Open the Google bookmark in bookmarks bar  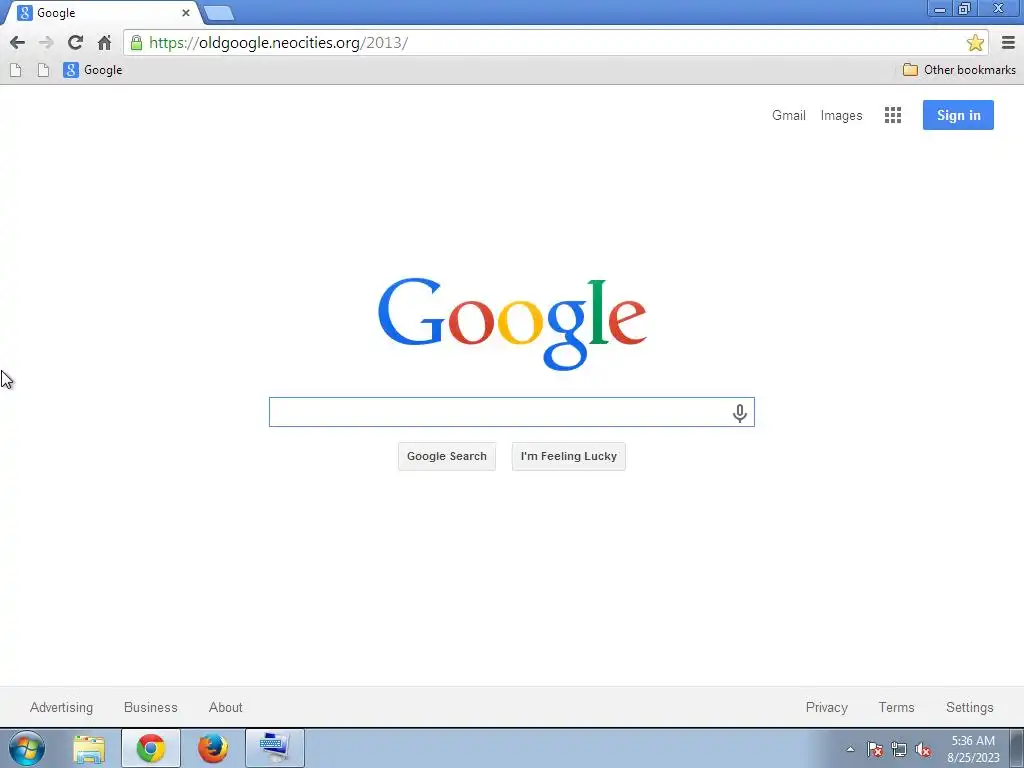(x=93, y=70)
